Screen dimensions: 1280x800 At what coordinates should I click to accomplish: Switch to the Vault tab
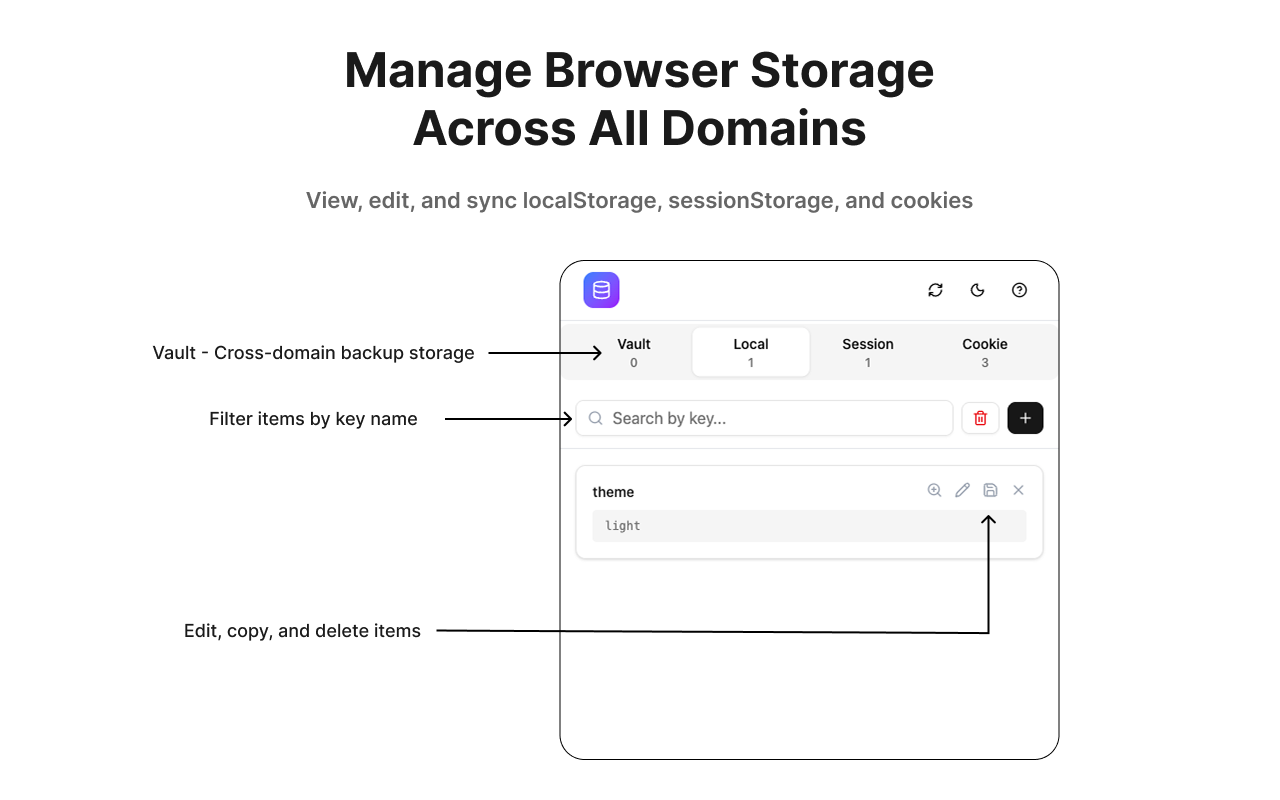[634, 352]
